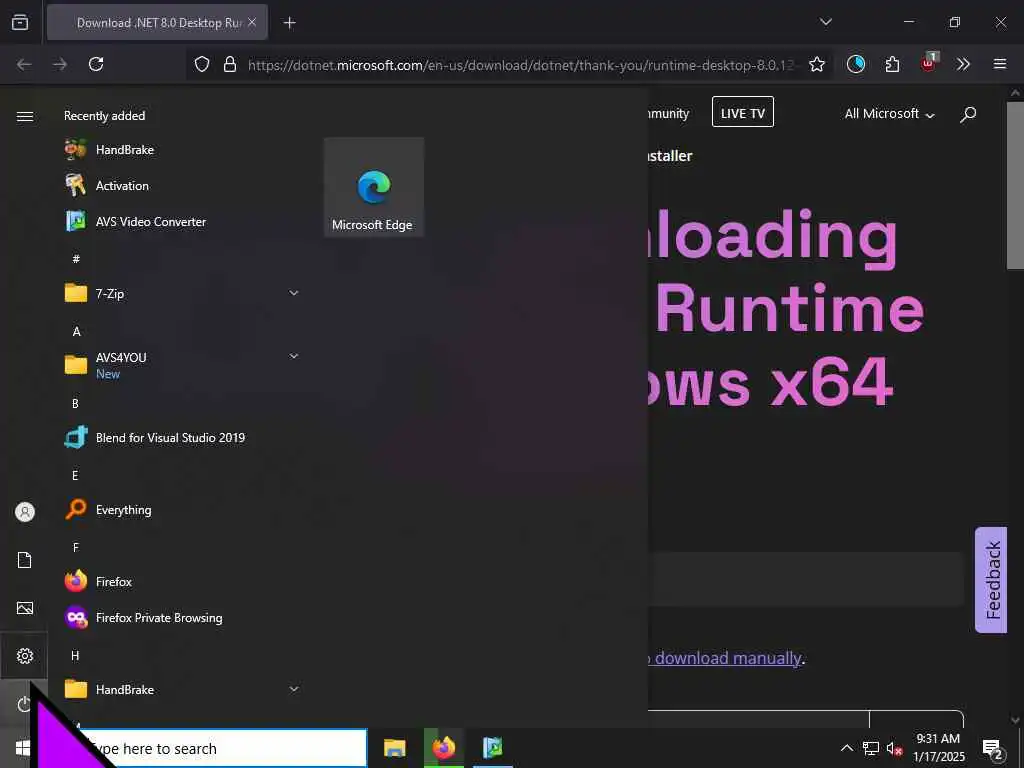The height and width of the screenshot is (768, 1024).
Task: Expand the Start menu hamburger
Action: [25, 116]
